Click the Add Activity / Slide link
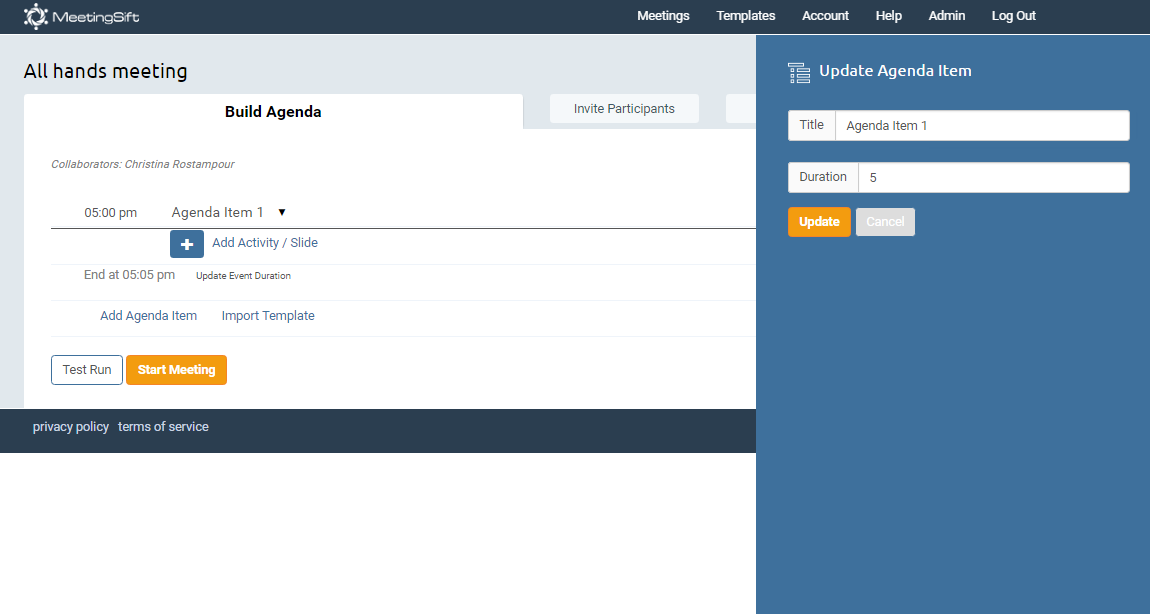Viewport: 1150px width, 614px height. click(x=265, y=243)
